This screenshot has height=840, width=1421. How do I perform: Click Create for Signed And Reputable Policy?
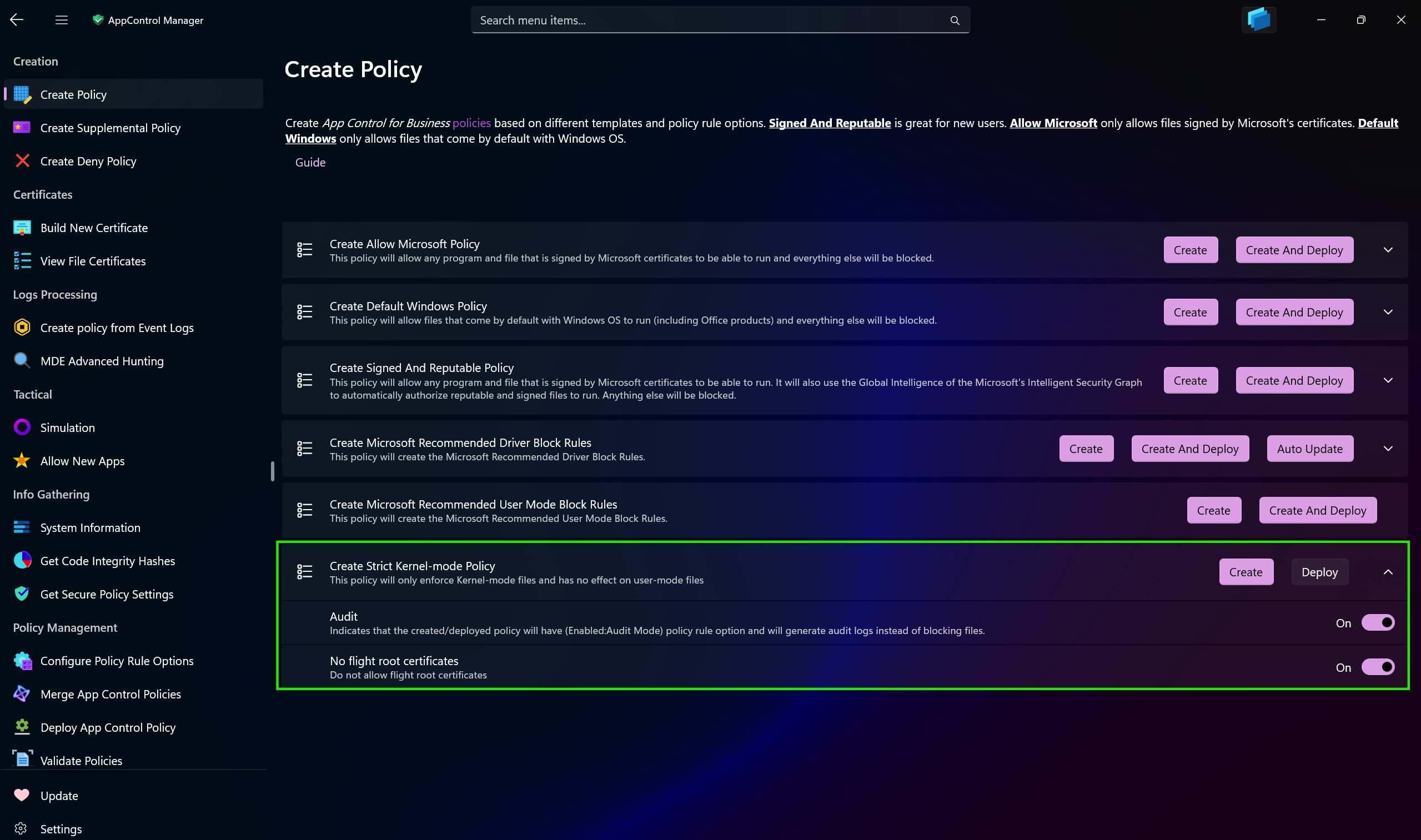tap(1190, 380)
